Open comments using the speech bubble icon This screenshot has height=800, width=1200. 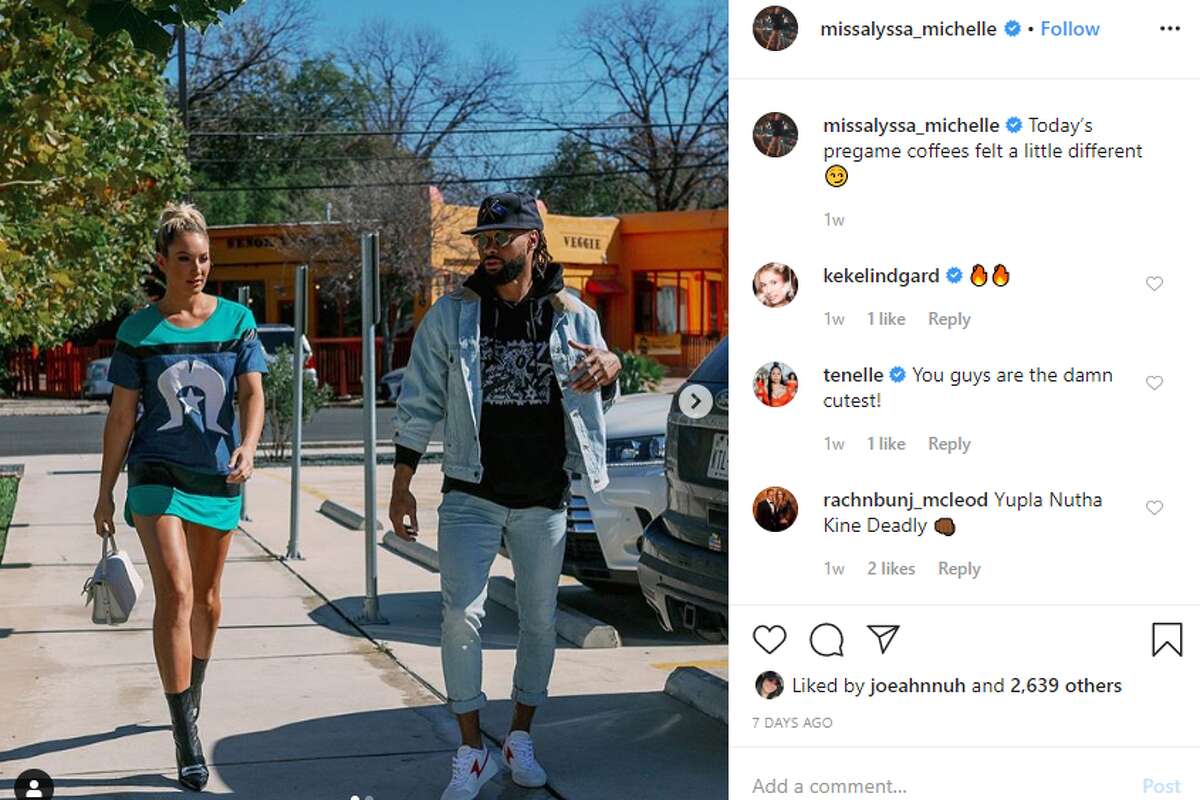point(826,639)
